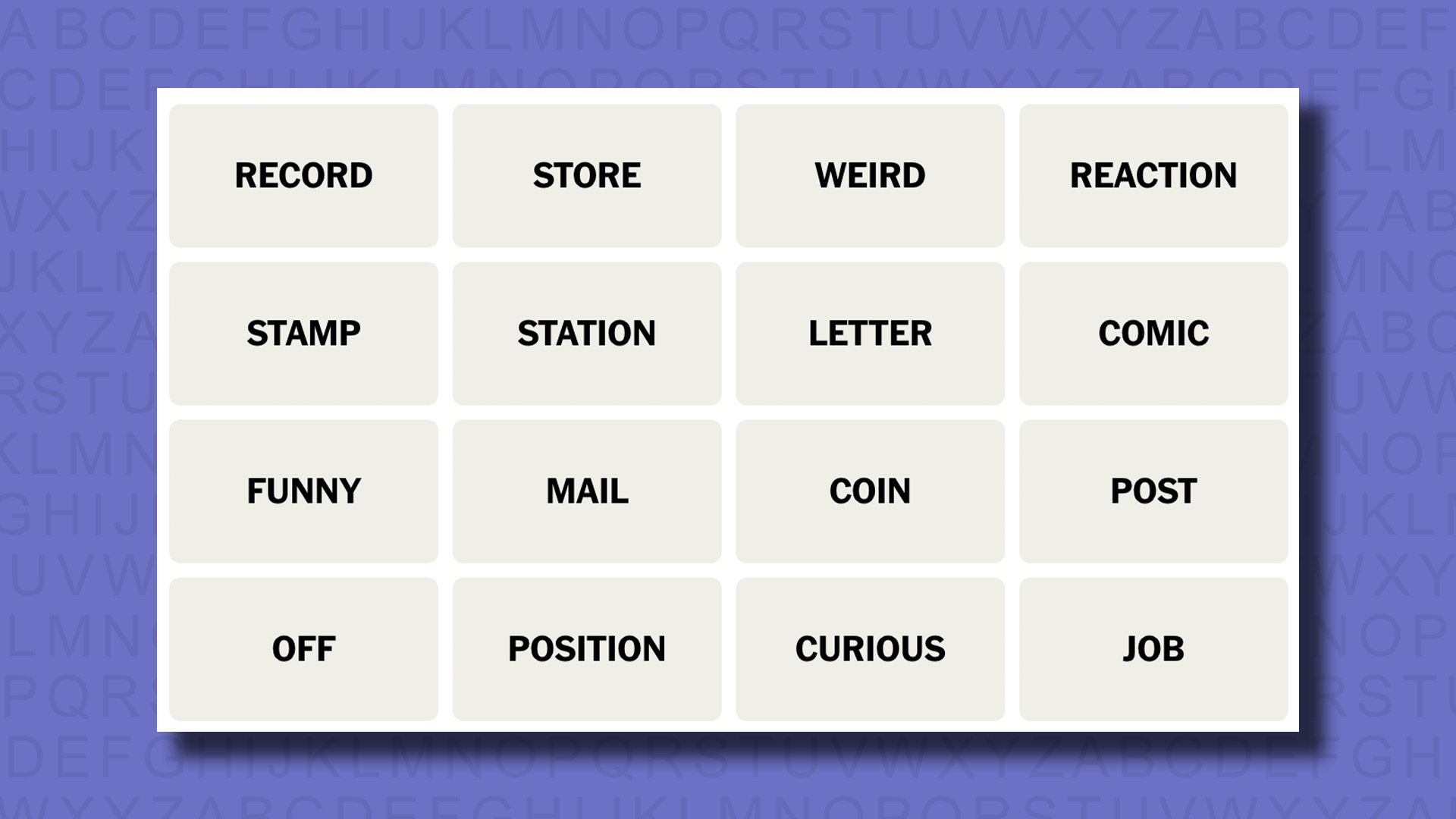Select the COMIC word tile
The height and width of the screenshot is (819, 1456).
tap(1153, 333)
